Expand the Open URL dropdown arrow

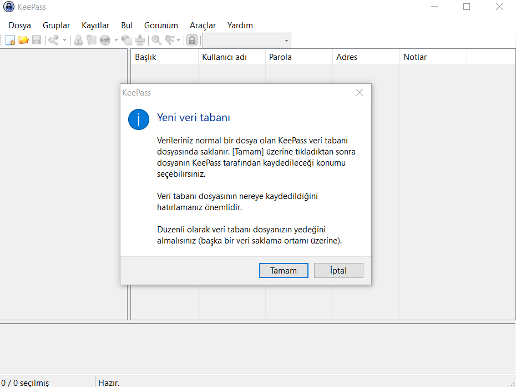(x=116, y=40)
